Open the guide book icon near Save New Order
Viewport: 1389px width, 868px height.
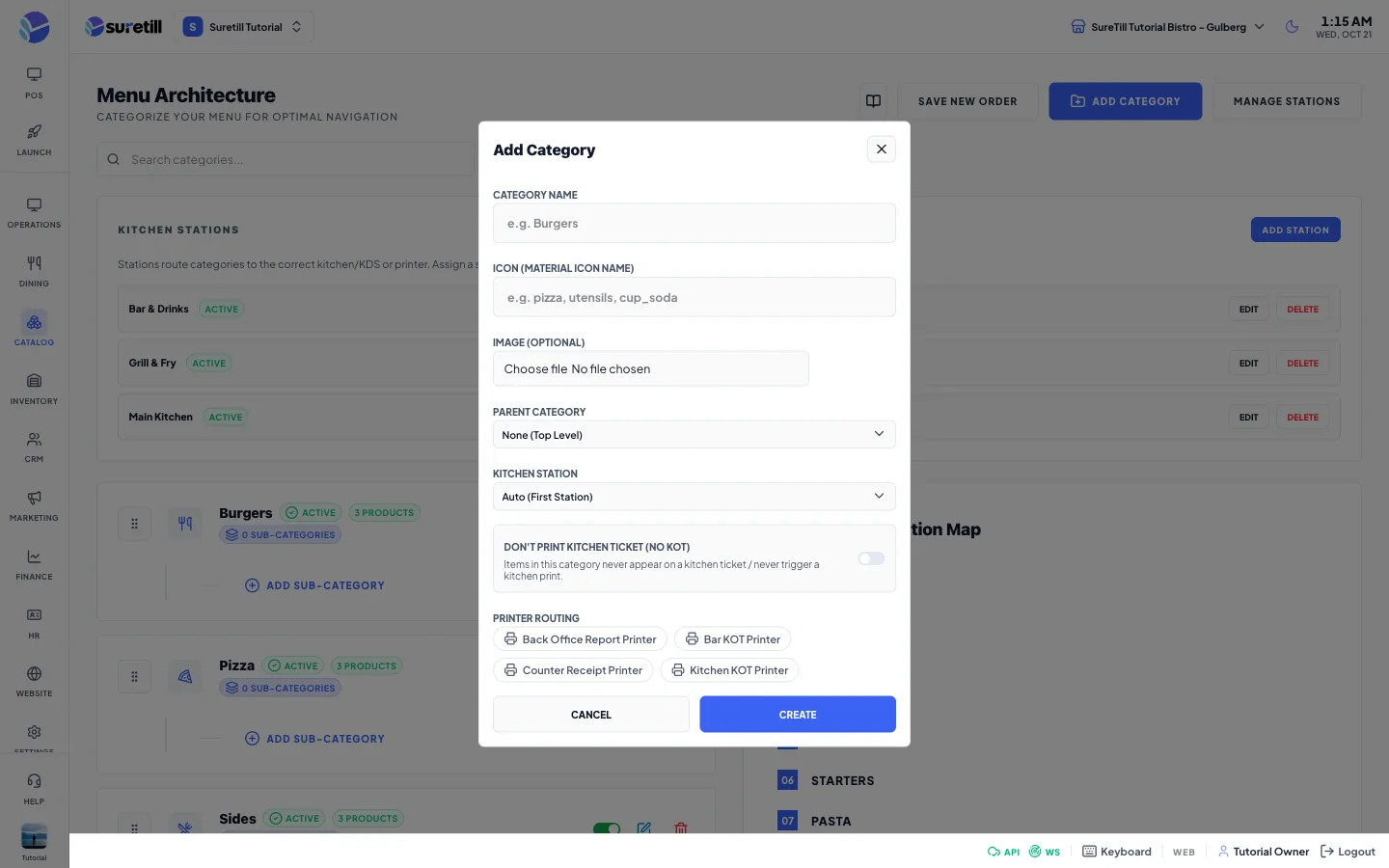[873, 101]
